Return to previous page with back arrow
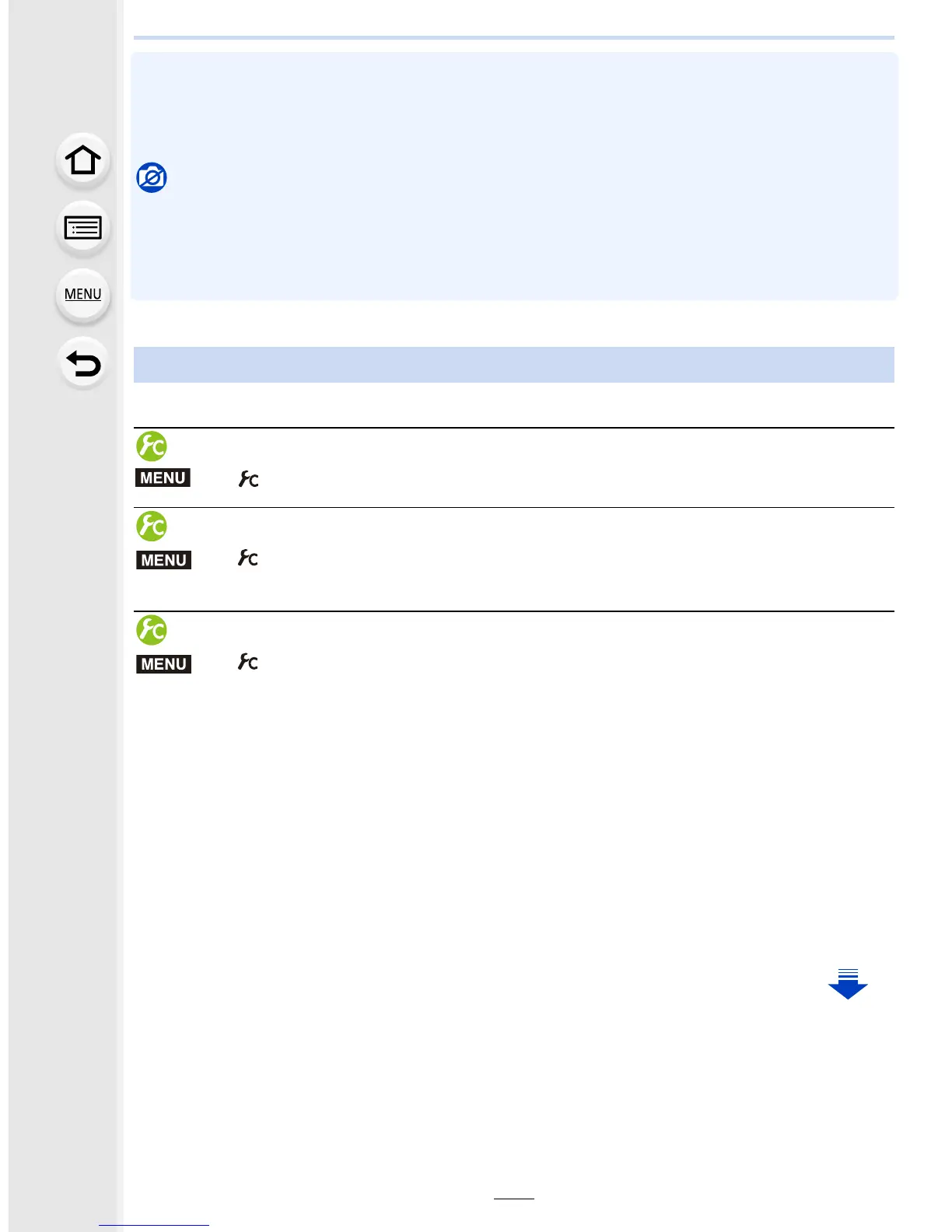The image size is (952, 1232). [83, 363]
